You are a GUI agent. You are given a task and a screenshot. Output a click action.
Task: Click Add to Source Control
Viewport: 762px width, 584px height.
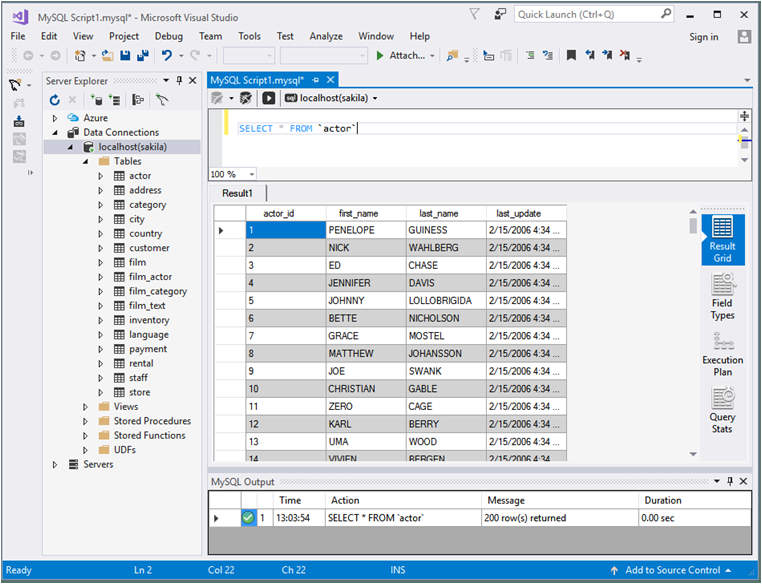tap(672, 570)
